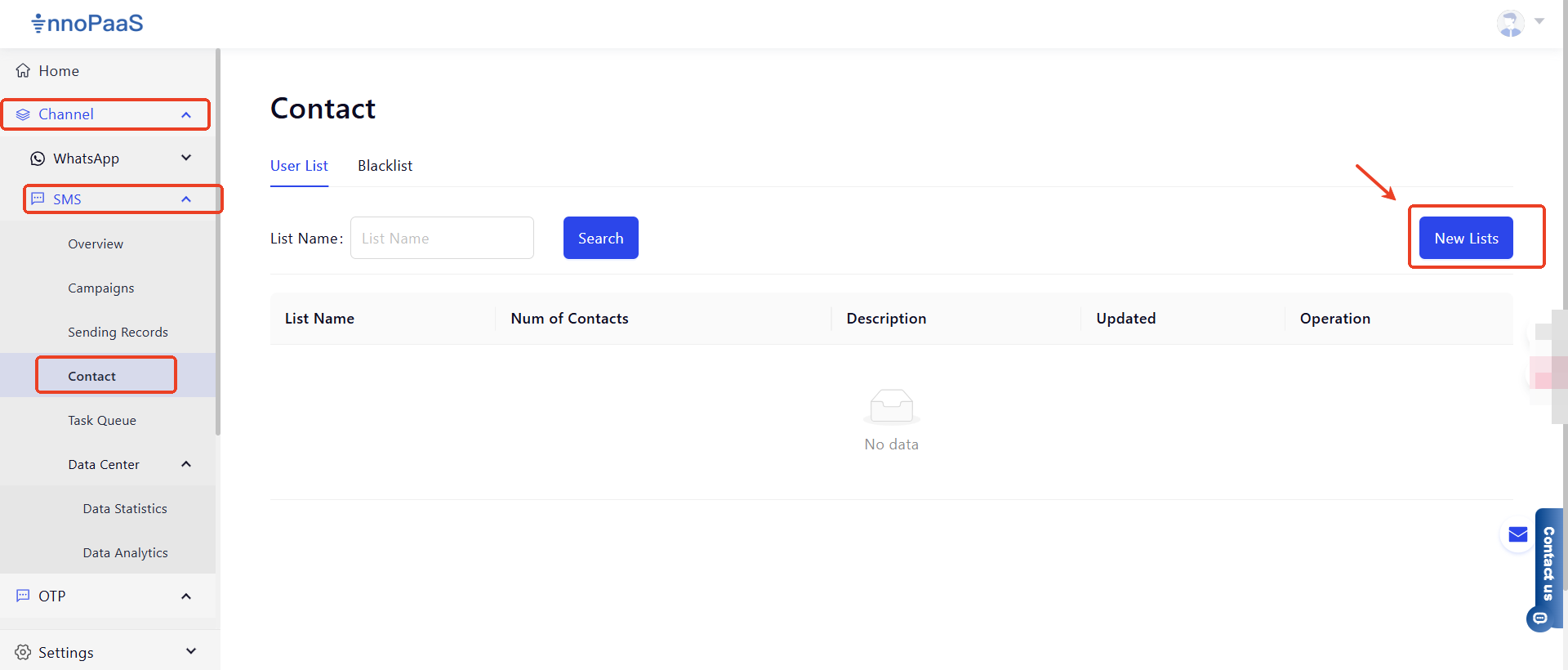This screenshot has height=670, width=1568.
Task: Click the Channel layers icon
Action: pos(23,114)
